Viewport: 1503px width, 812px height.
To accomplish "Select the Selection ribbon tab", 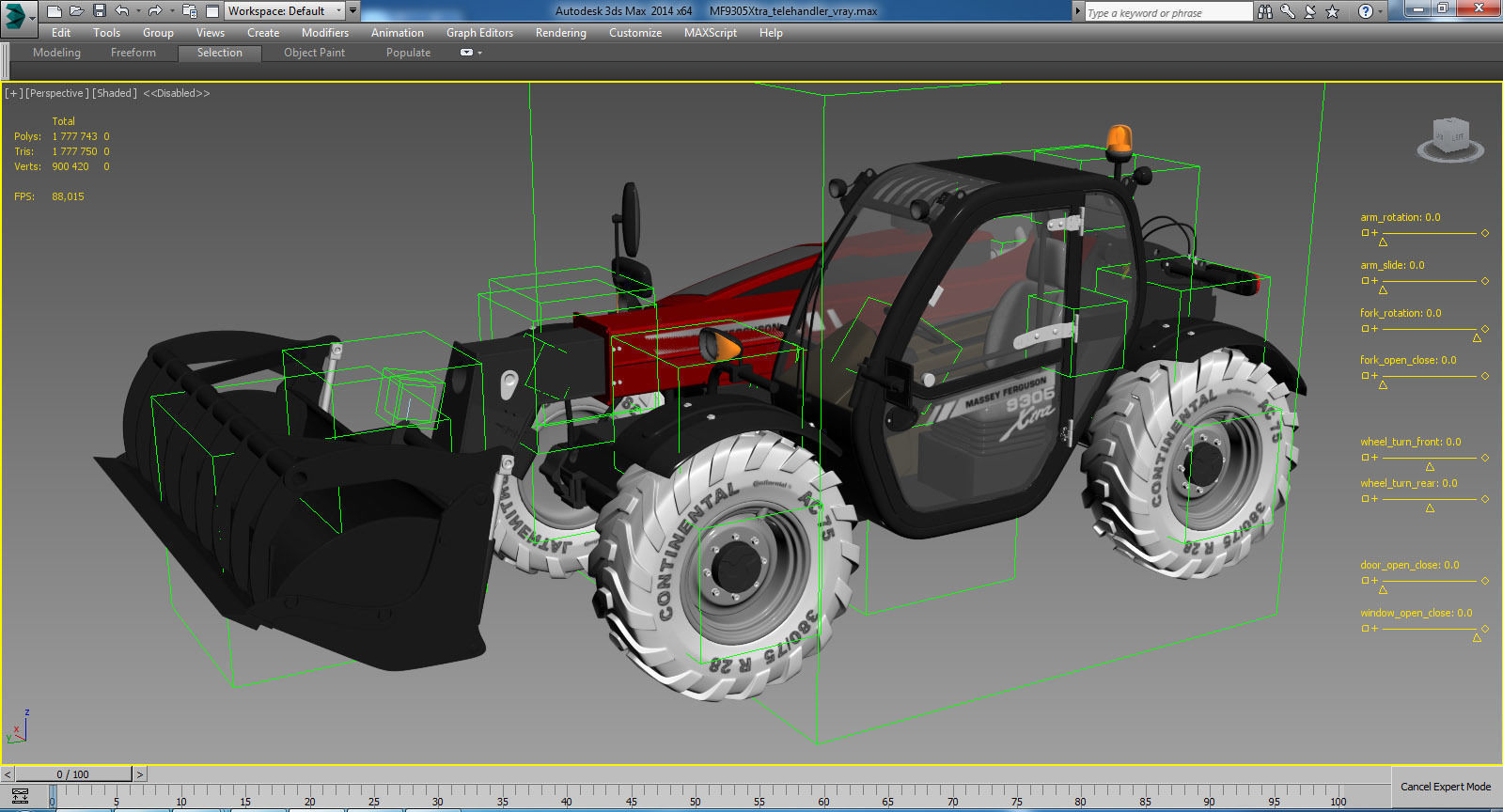I will point(220,53).
